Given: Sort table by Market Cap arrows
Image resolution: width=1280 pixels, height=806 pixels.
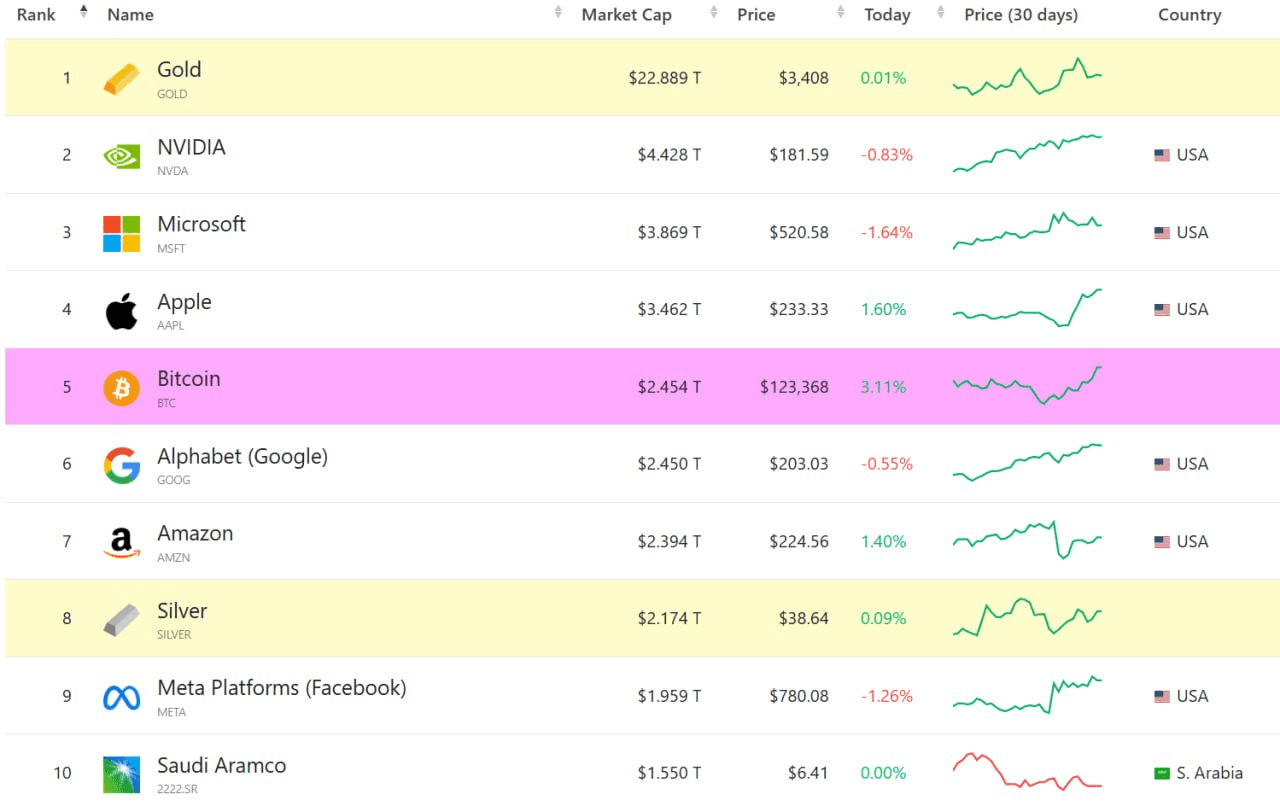Looking at the screenshot, I should click(714, 13).
